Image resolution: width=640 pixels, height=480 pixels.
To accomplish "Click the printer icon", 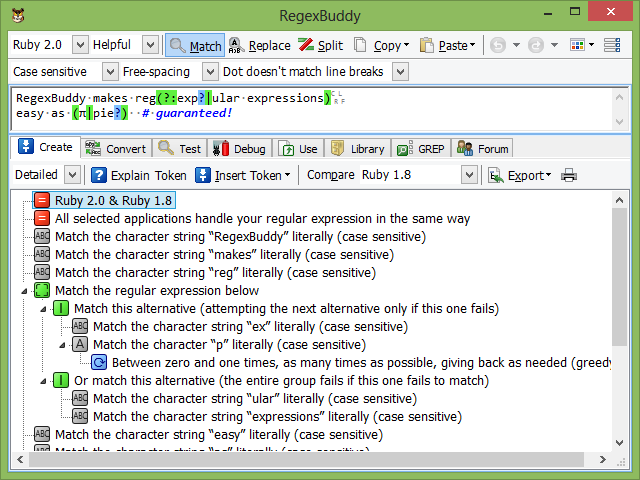I will [x=569, y=176].
